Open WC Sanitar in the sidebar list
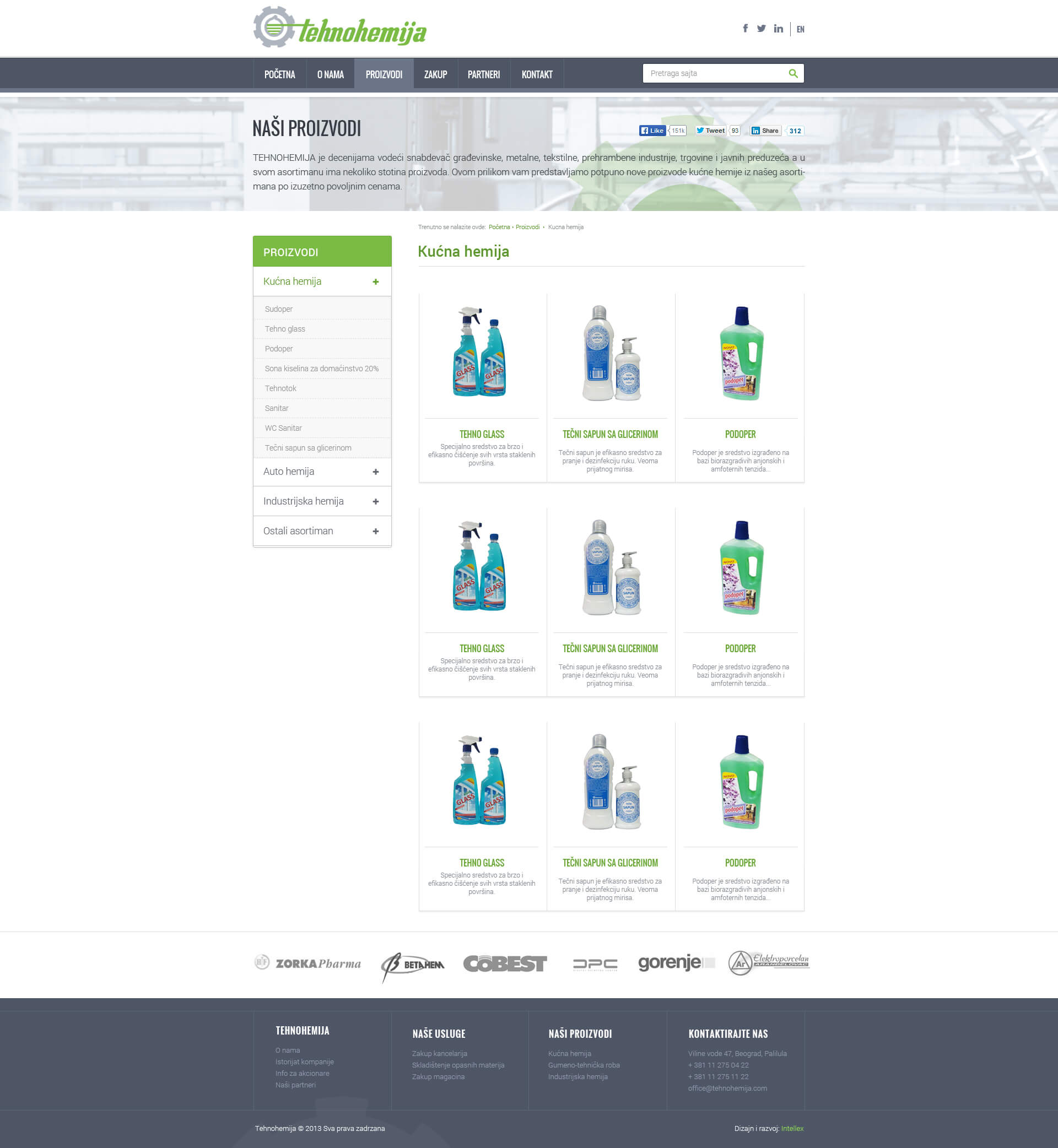Viewport: 1058px width, 1148px height. pyautogui.click(x=283, y=428)
